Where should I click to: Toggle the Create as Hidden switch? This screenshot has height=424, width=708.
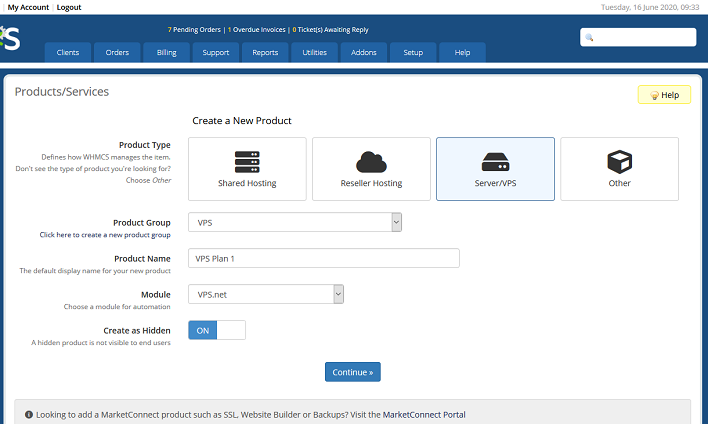coord(217,330)
